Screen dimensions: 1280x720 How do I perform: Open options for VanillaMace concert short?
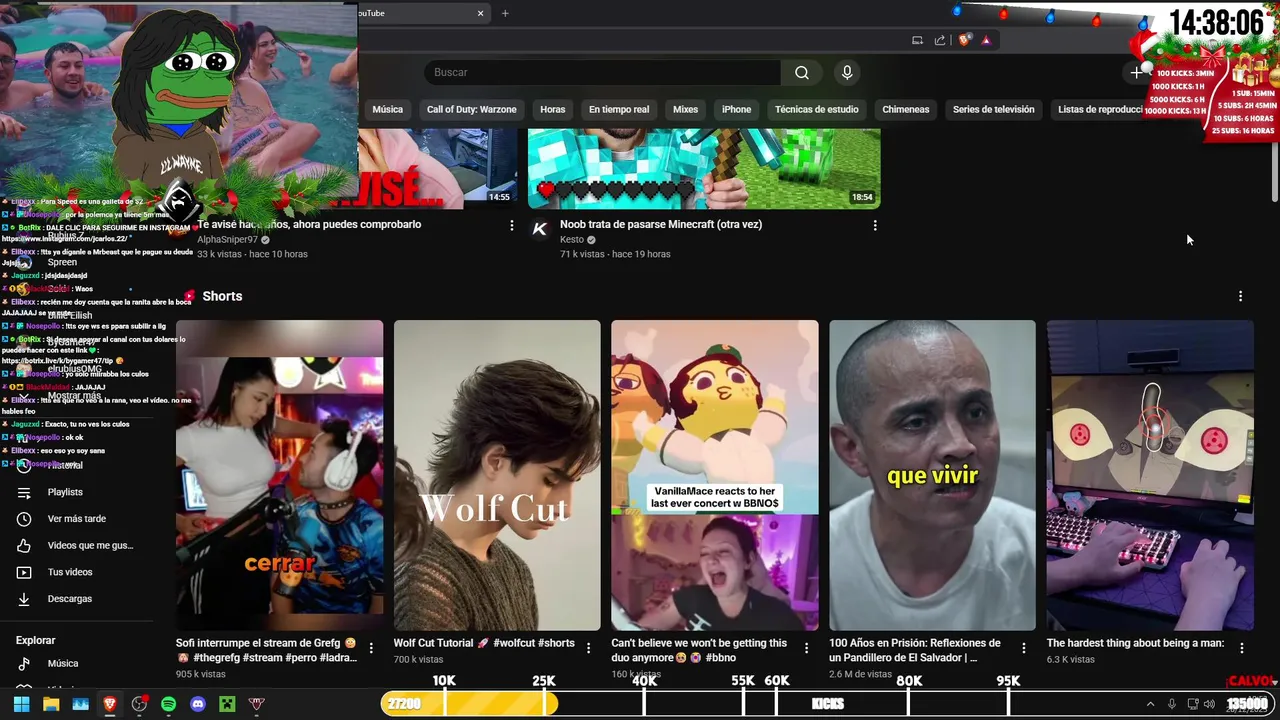tap(806, 648)
